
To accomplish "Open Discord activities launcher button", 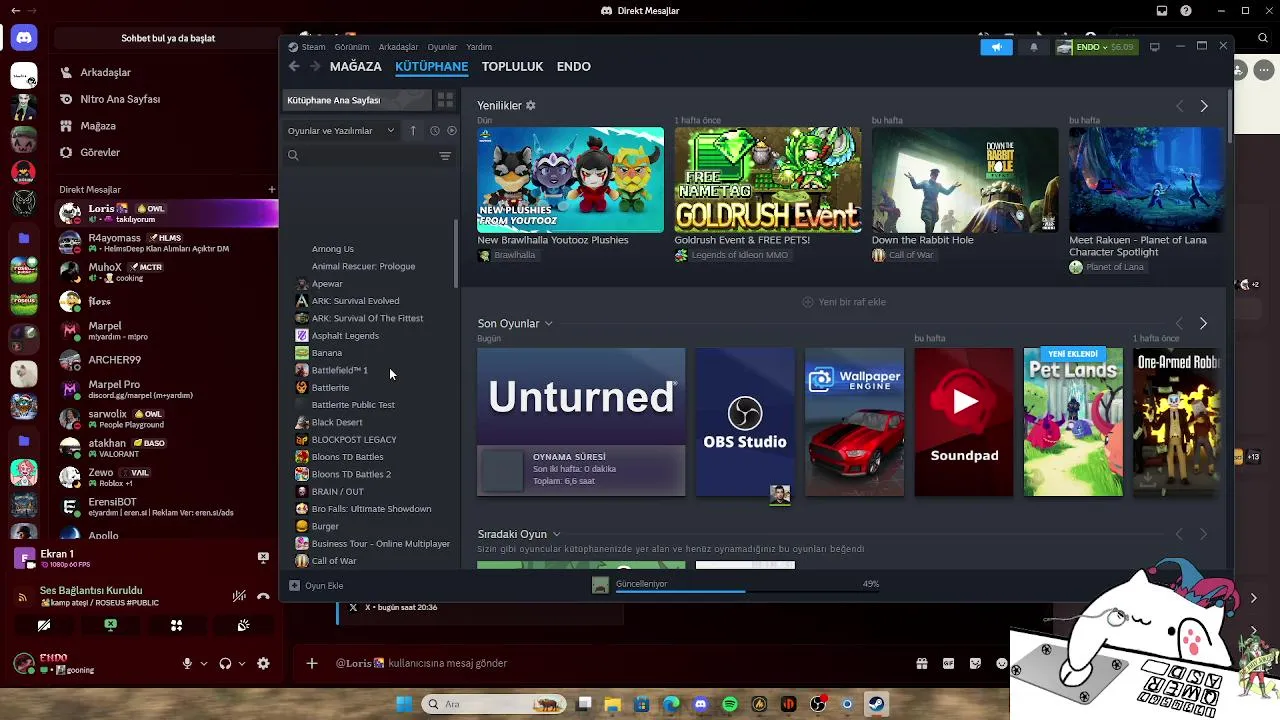I will [x=176, y=625].
